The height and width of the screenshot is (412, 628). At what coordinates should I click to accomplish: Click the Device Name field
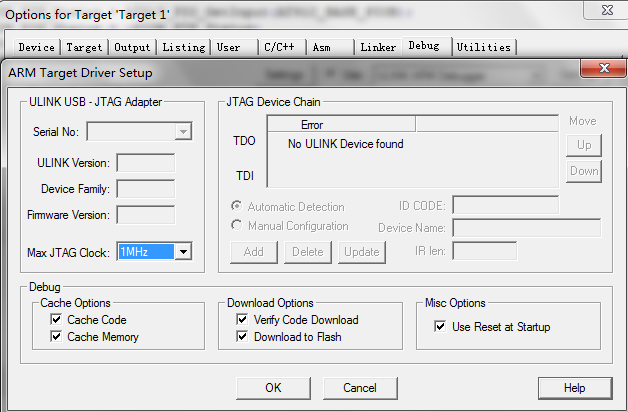(x=527, y=228)
